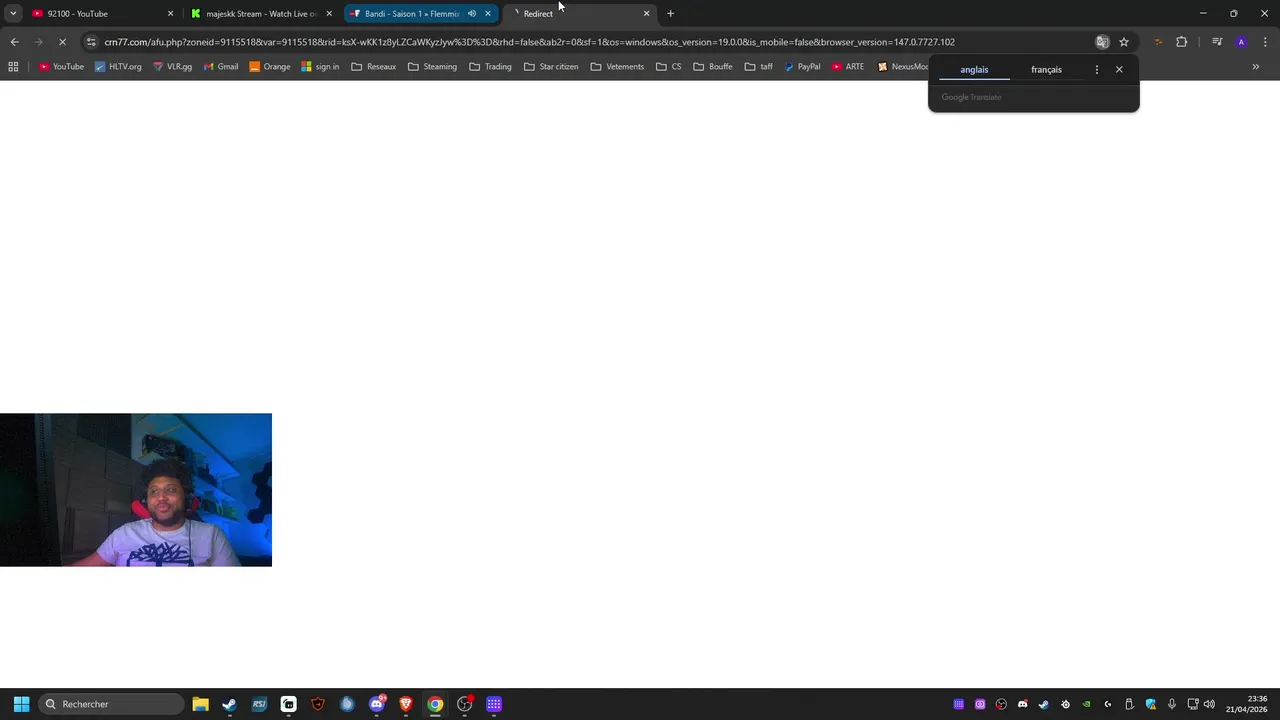Open the clock showing 23:36
1280x720 pixels.
pos(1247,704)
